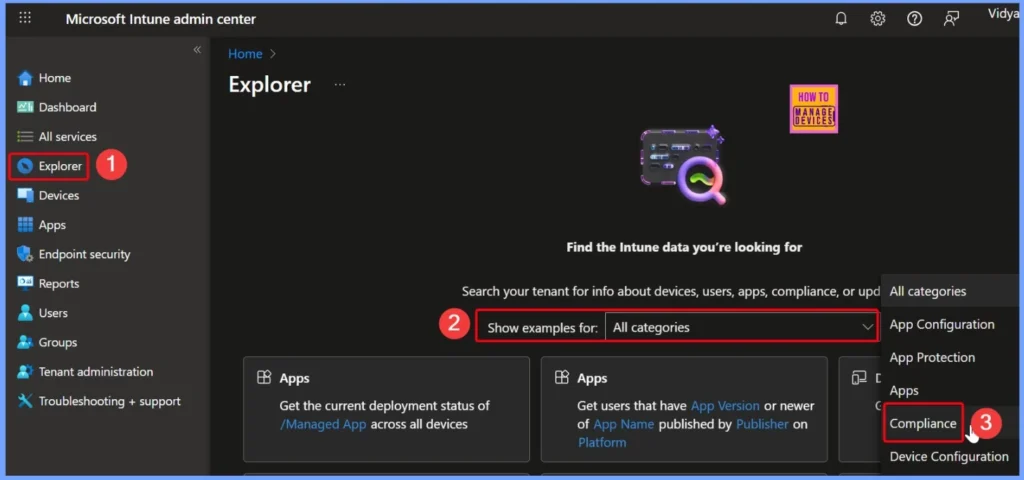This screenshot has height=480, width=1024.
Task: Click the Home icon in sidebar
Action: click(x=25, y=78)
